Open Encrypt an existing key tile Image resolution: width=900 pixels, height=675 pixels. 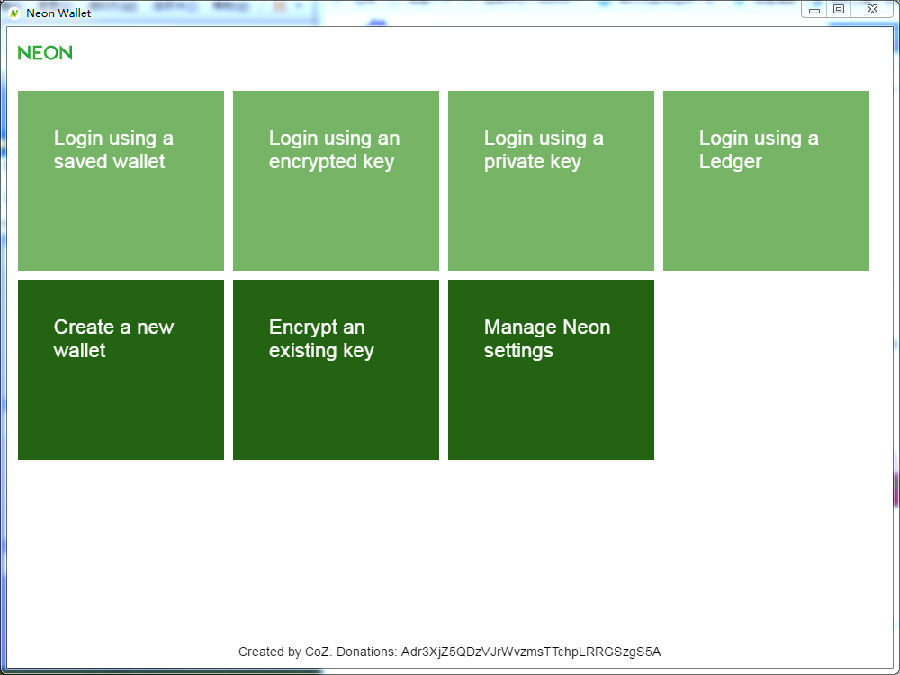[x=336, y=370]
